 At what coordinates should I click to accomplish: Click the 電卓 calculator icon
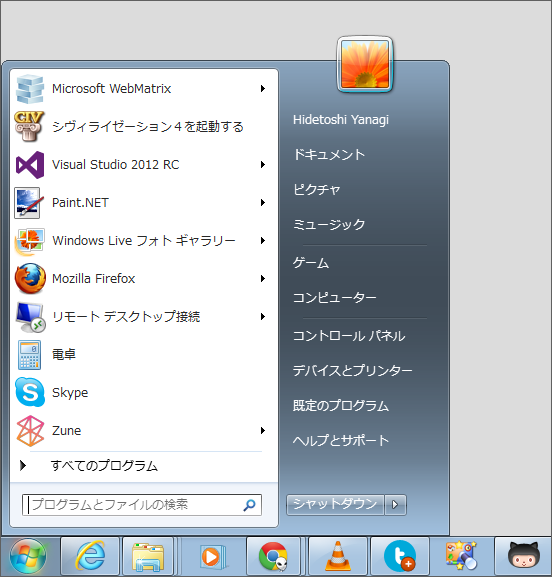(x=29, y=355)
